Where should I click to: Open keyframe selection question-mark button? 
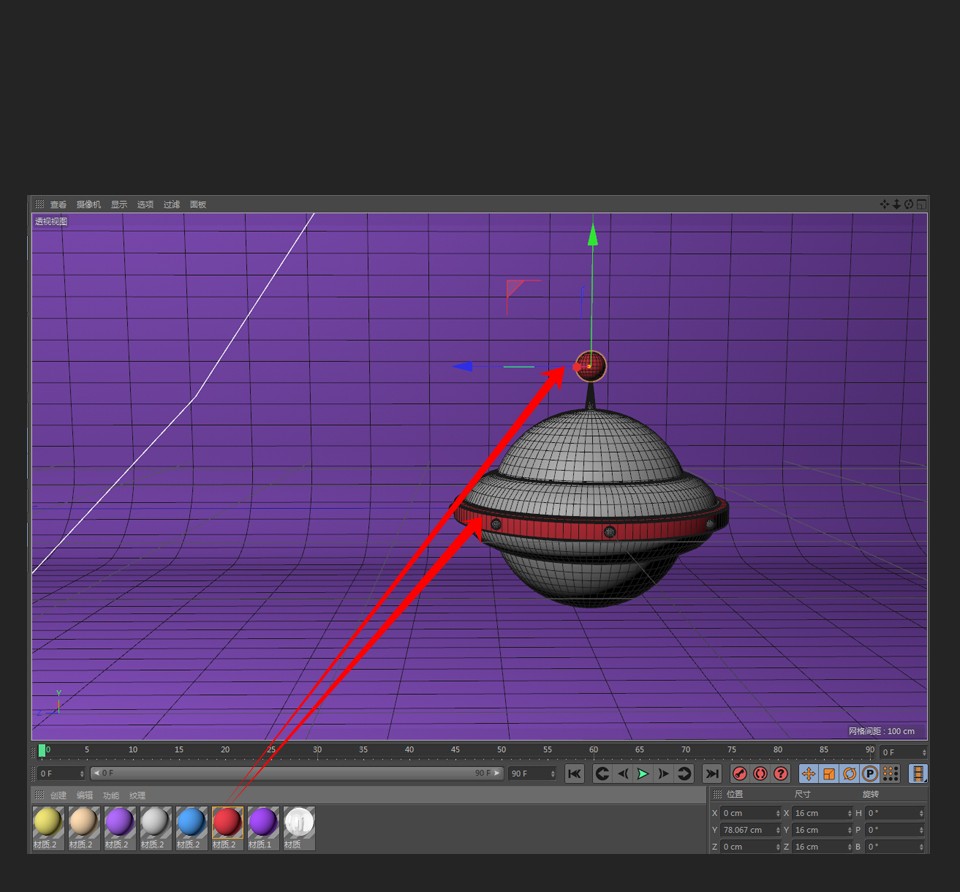781,774
